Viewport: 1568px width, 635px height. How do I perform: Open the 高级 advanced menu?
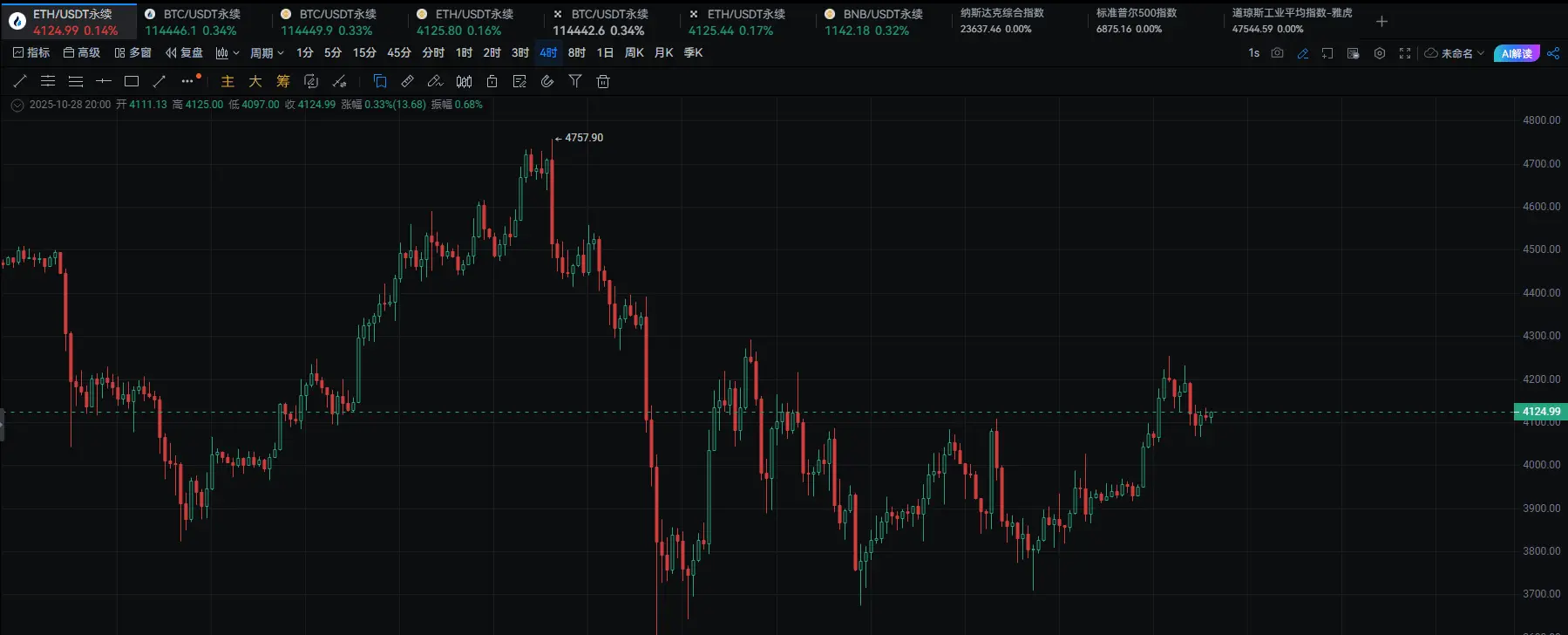pyautogui.click(x=82, y=52)
